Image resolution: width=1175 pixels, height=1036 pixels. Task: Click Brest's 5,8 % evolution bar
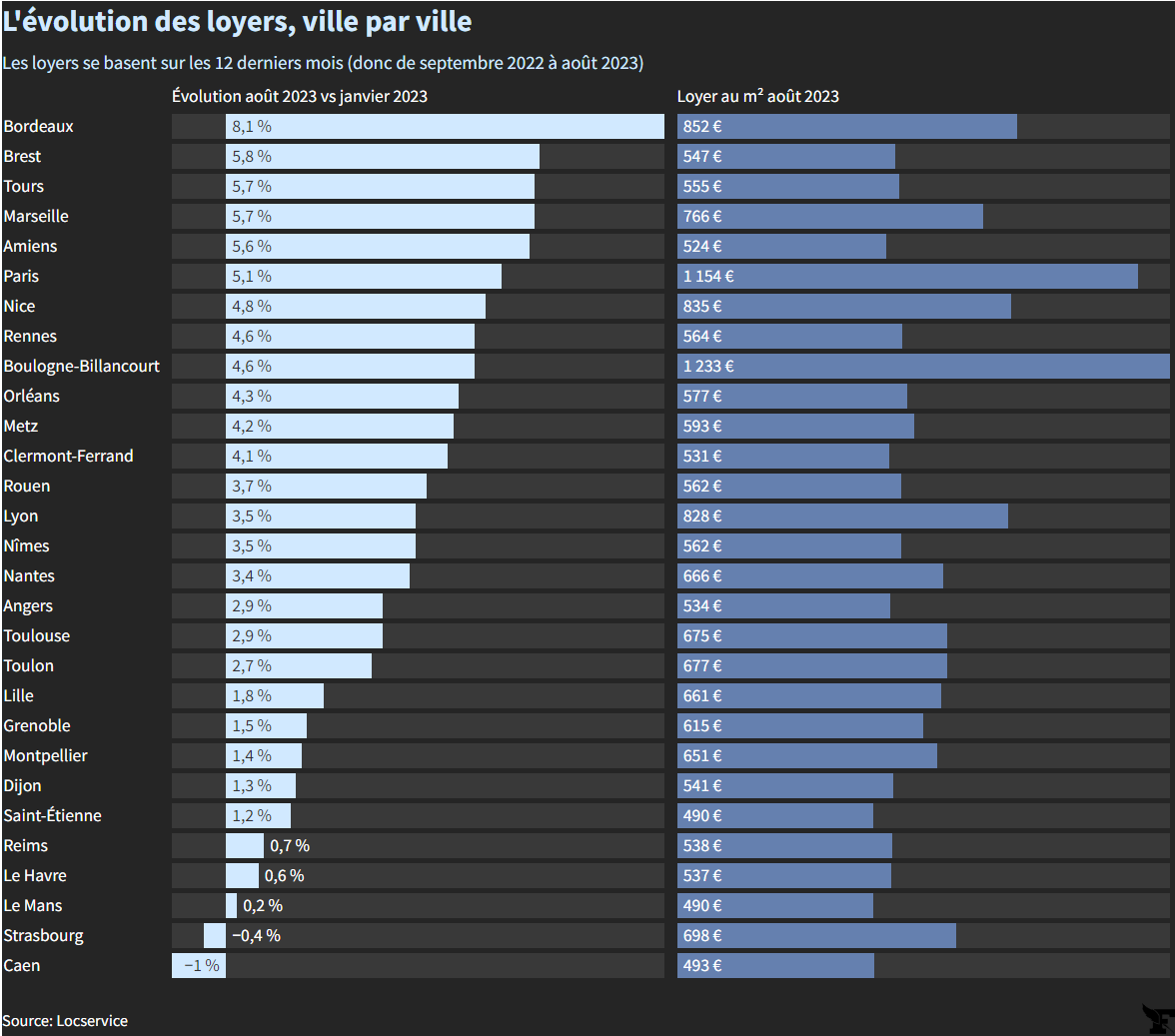383,157
